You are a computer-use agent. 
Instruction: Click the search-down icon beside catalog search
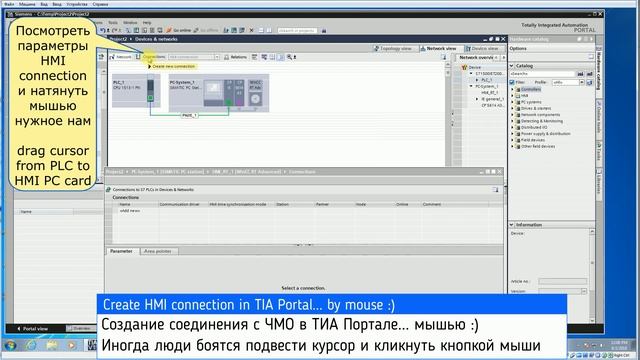click(x=580, y=74)
